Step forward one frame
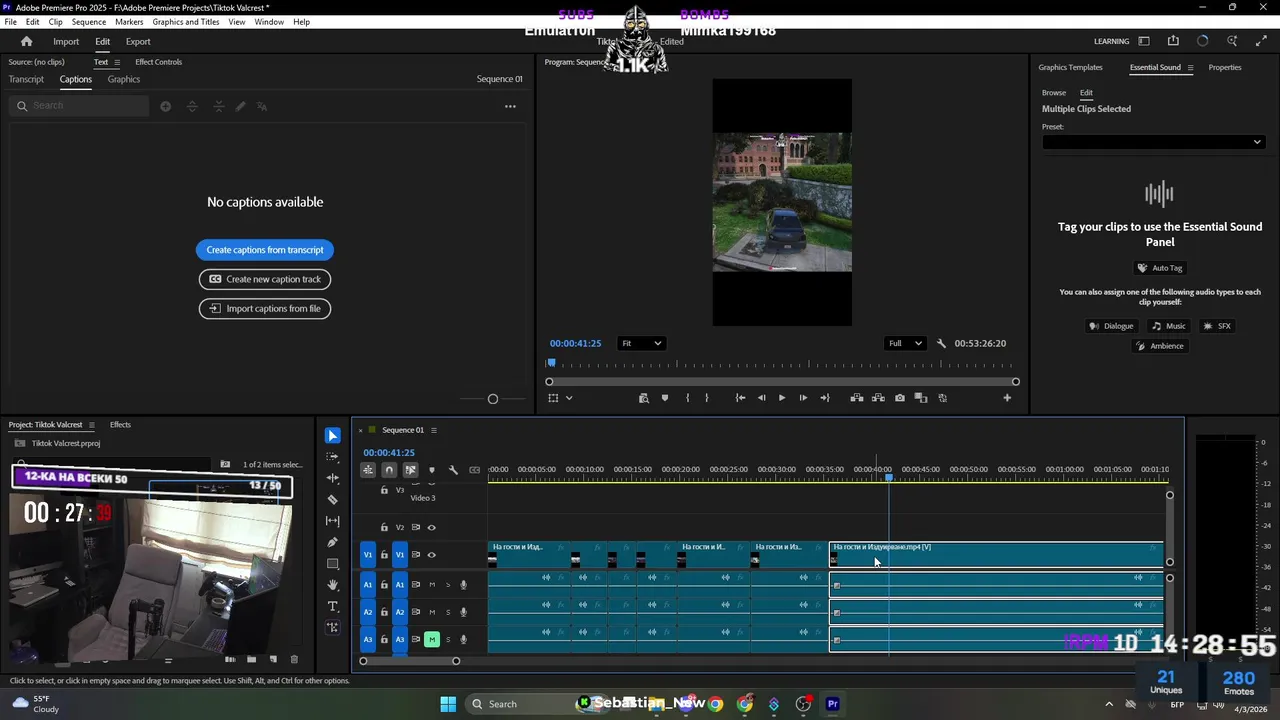This screenshot has width=1280, height=720. point(803,398)
